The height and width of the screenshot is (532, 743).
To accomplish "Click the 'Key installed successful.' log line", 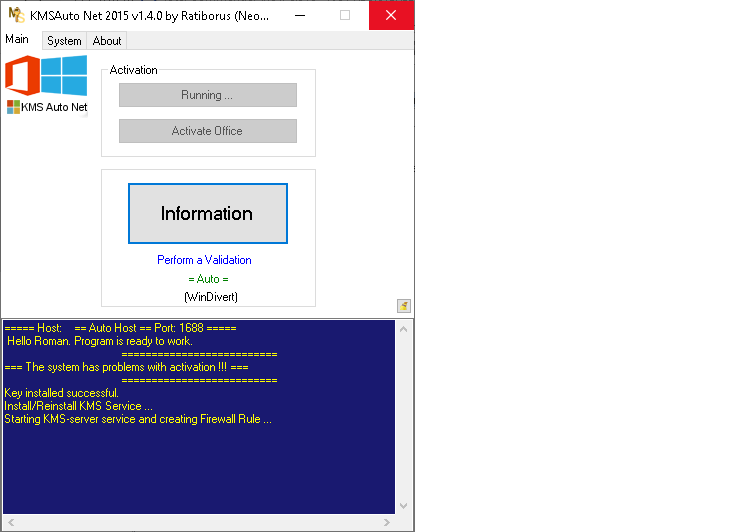I will coord(62,393).
